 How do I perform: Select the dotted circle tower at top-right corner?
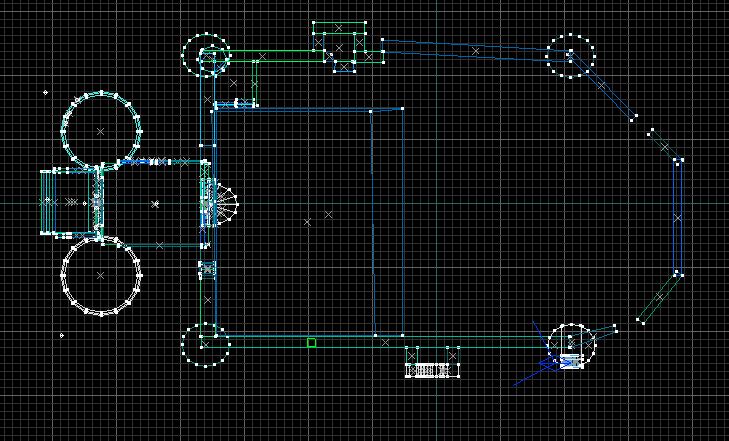tap(570, 55)
